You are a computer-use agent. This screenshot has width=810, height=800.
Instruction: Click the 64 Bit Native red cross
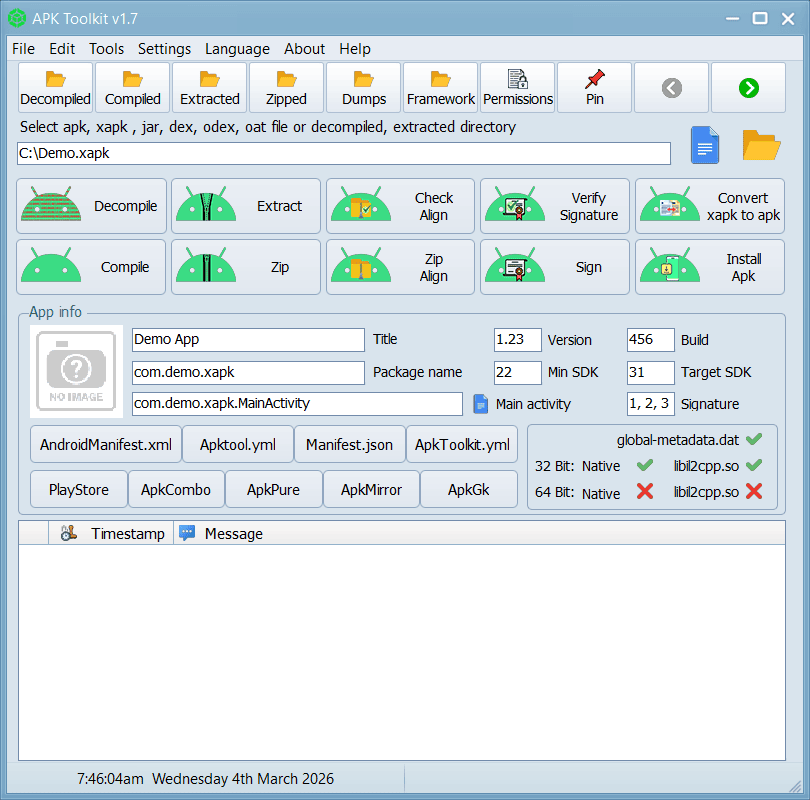tap(645, 491)
